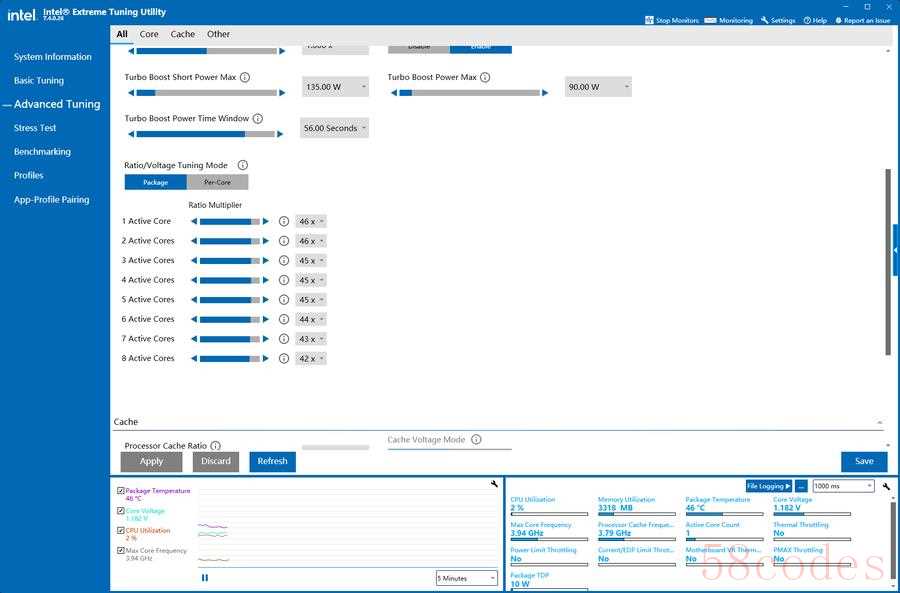Click Turbo Boost Short Power Max slider

[207, 92]
